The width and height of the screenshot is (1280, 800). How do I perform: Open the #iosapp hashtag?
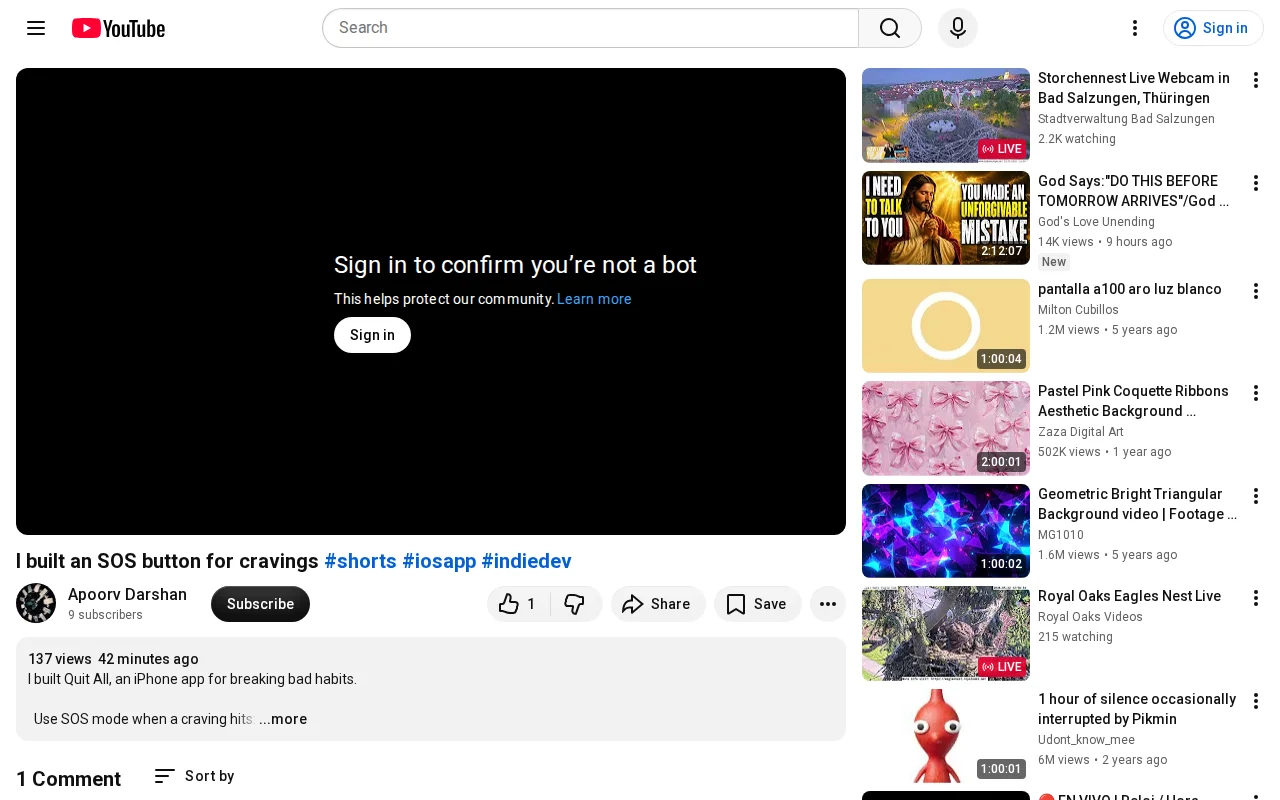click(x=439, y=561)
